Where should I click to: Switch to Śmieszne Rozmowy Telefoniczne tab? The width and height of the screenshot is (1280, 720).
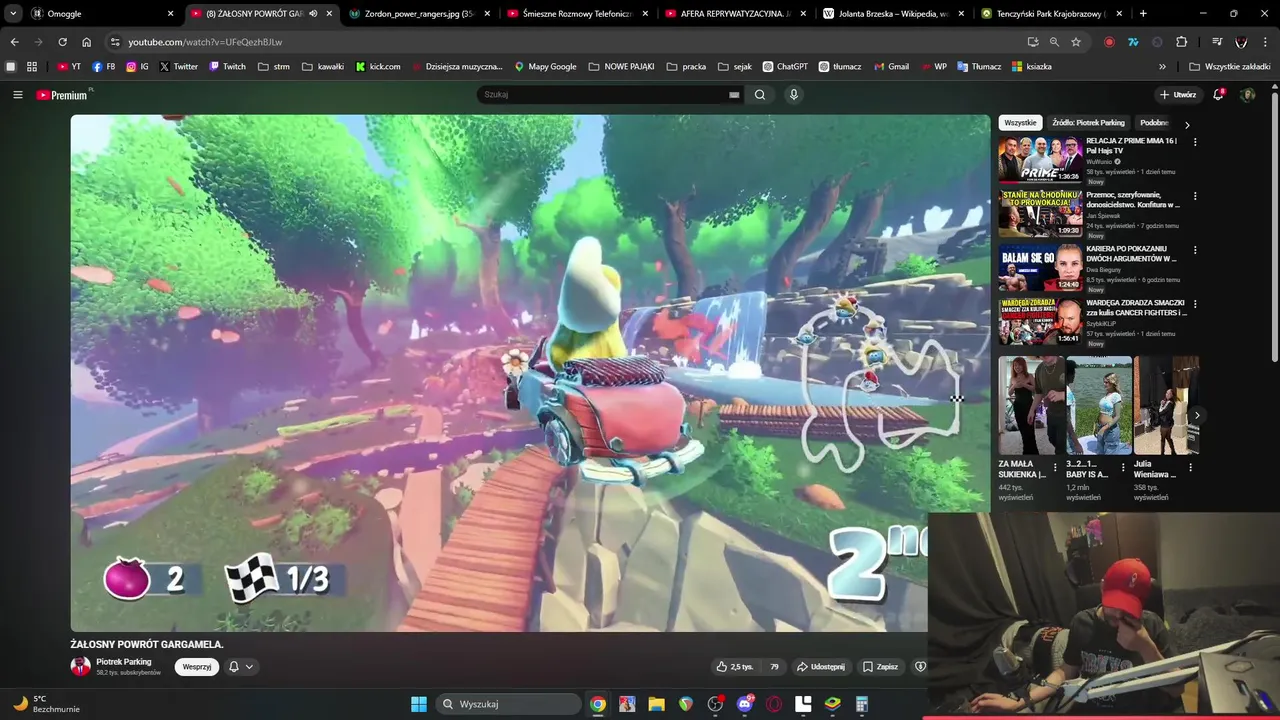(x=578, y=14)
